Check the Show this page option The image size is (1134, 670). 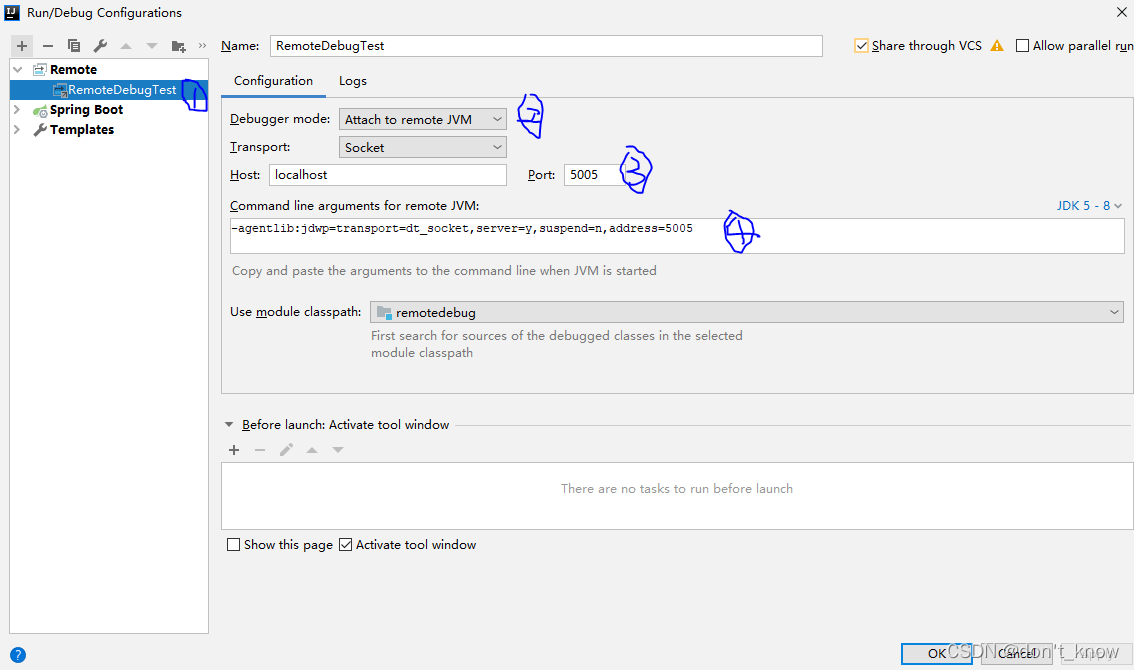pos(234,545)
